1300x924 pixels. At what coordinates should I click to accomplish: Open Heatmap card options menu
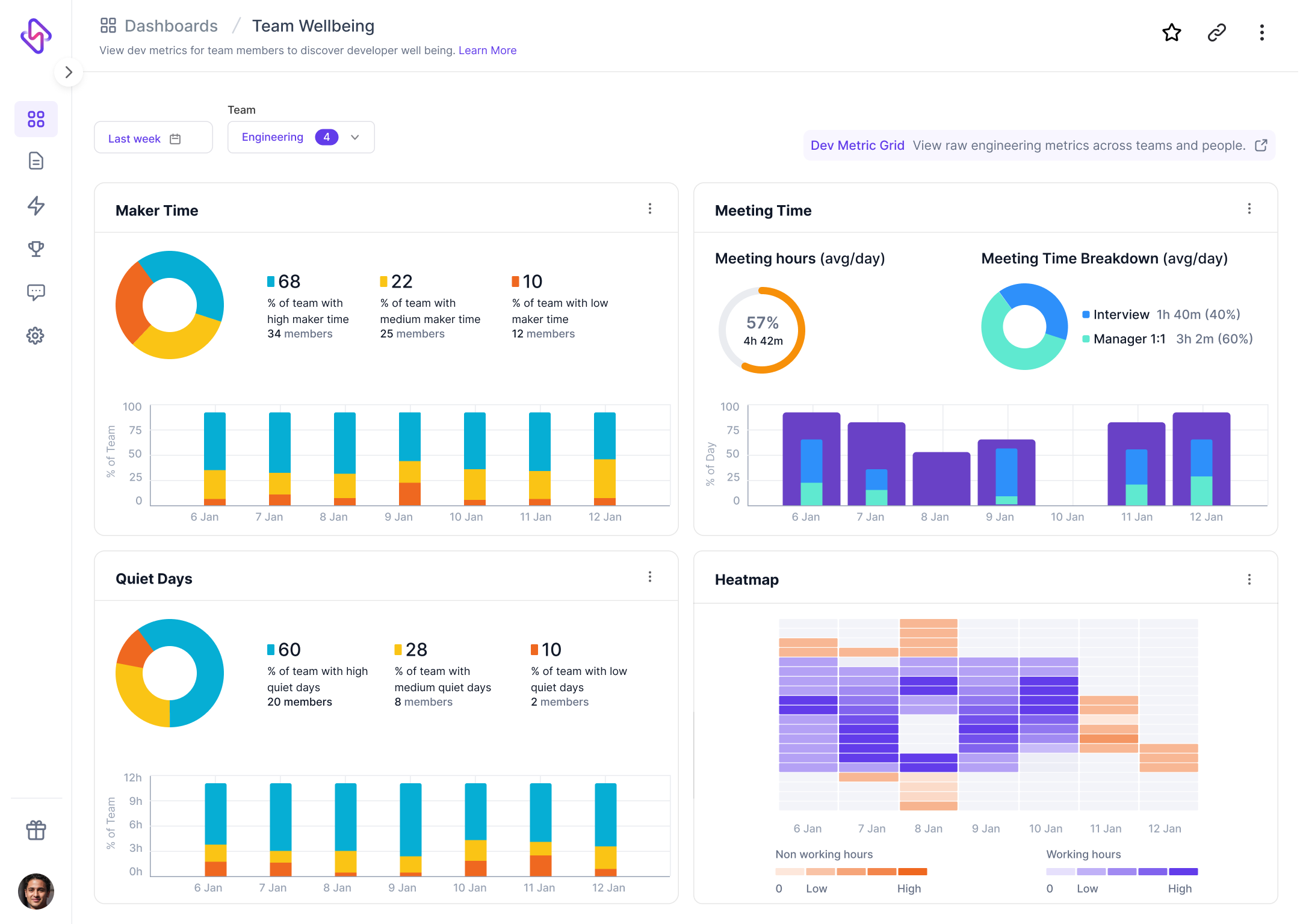[1249, 579]
